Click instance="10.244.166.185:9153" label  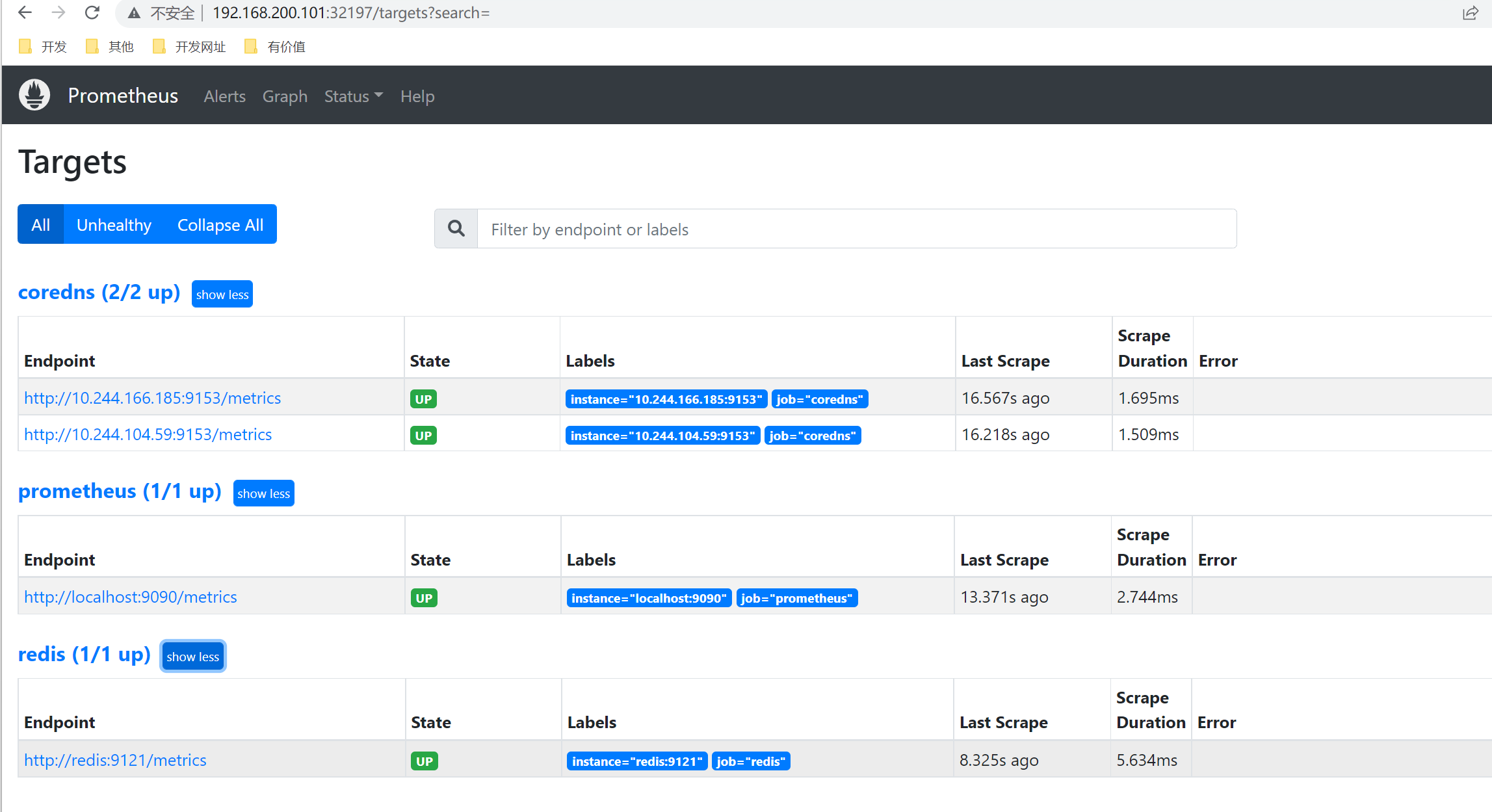coord(666,399)
